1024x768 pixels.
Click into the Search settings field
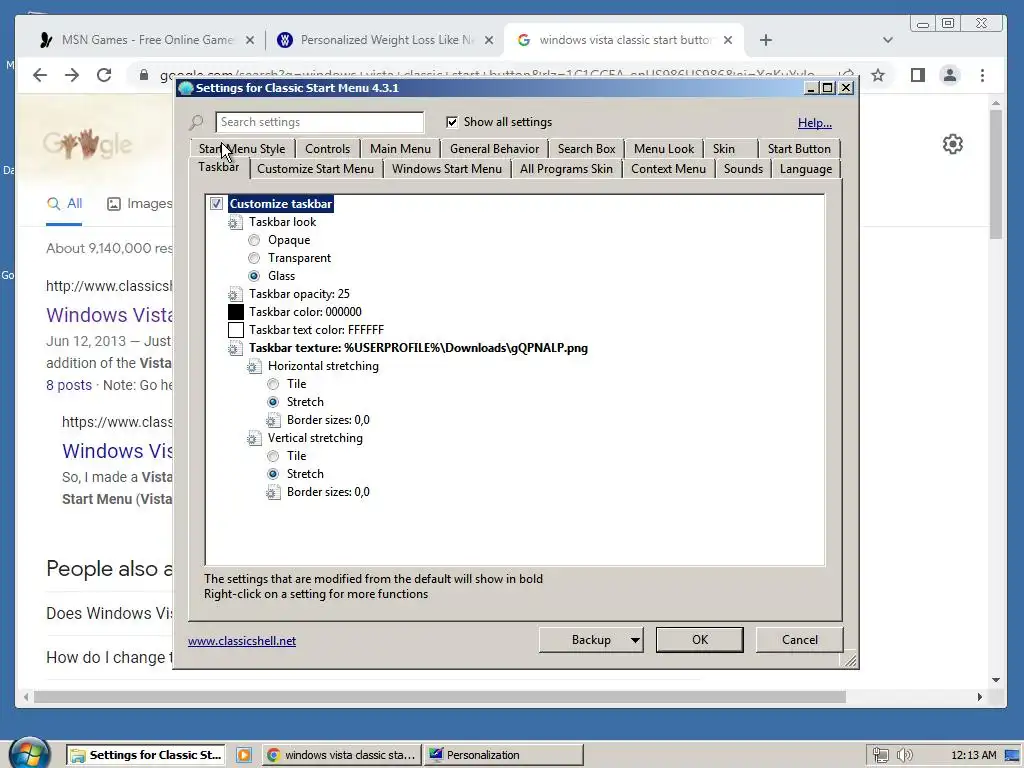319,122
